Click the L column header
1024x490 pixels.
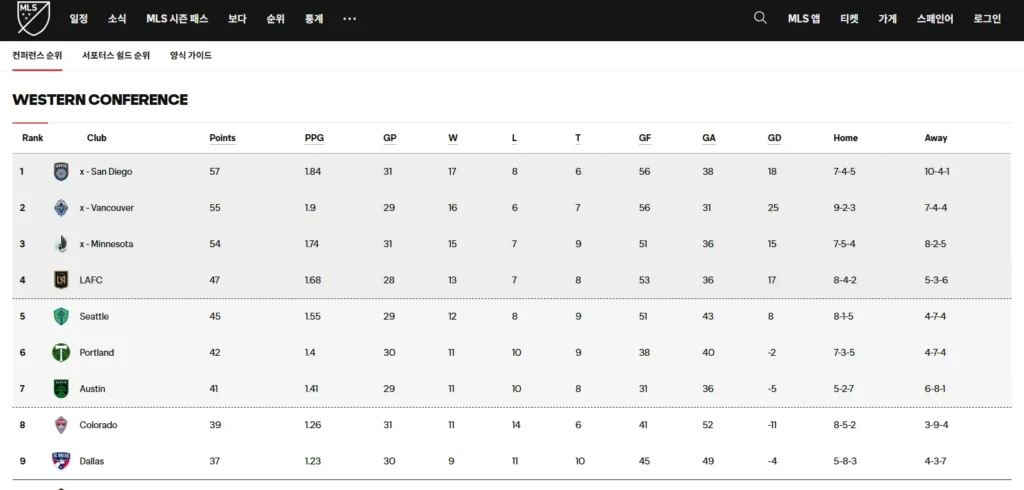515,138
